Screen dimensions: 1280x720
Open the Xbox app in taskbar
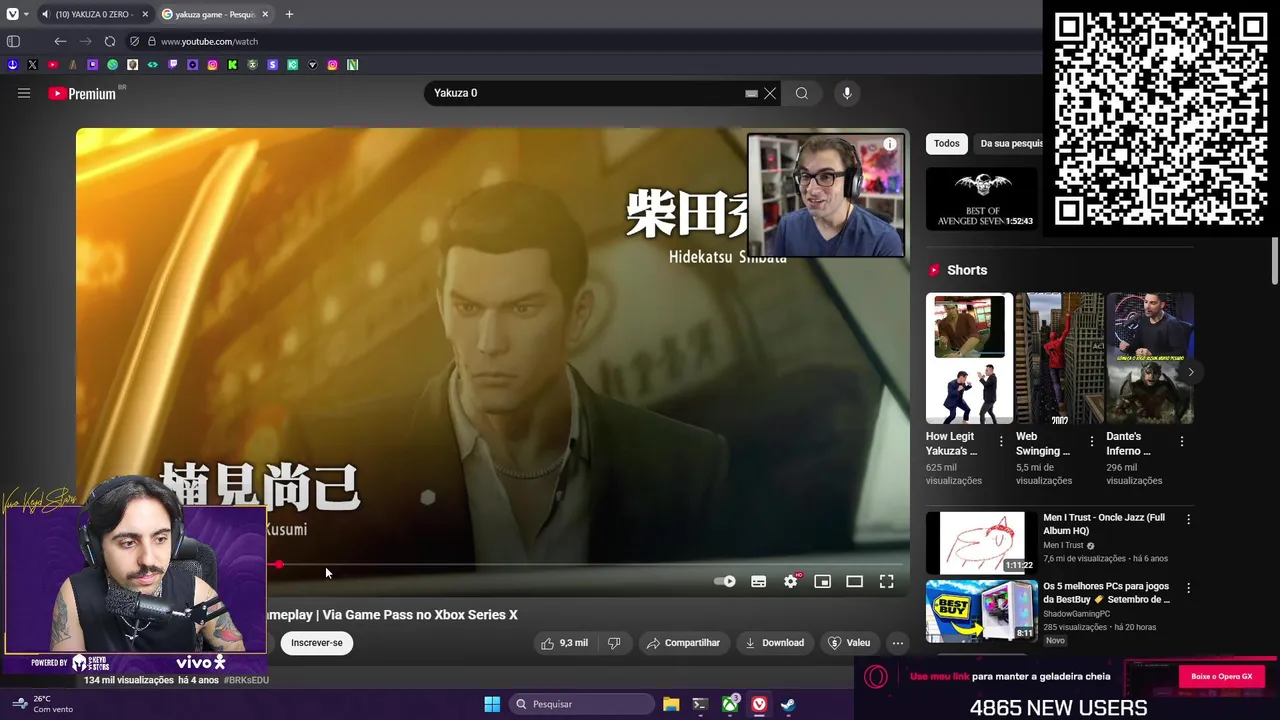coord(731,704)
